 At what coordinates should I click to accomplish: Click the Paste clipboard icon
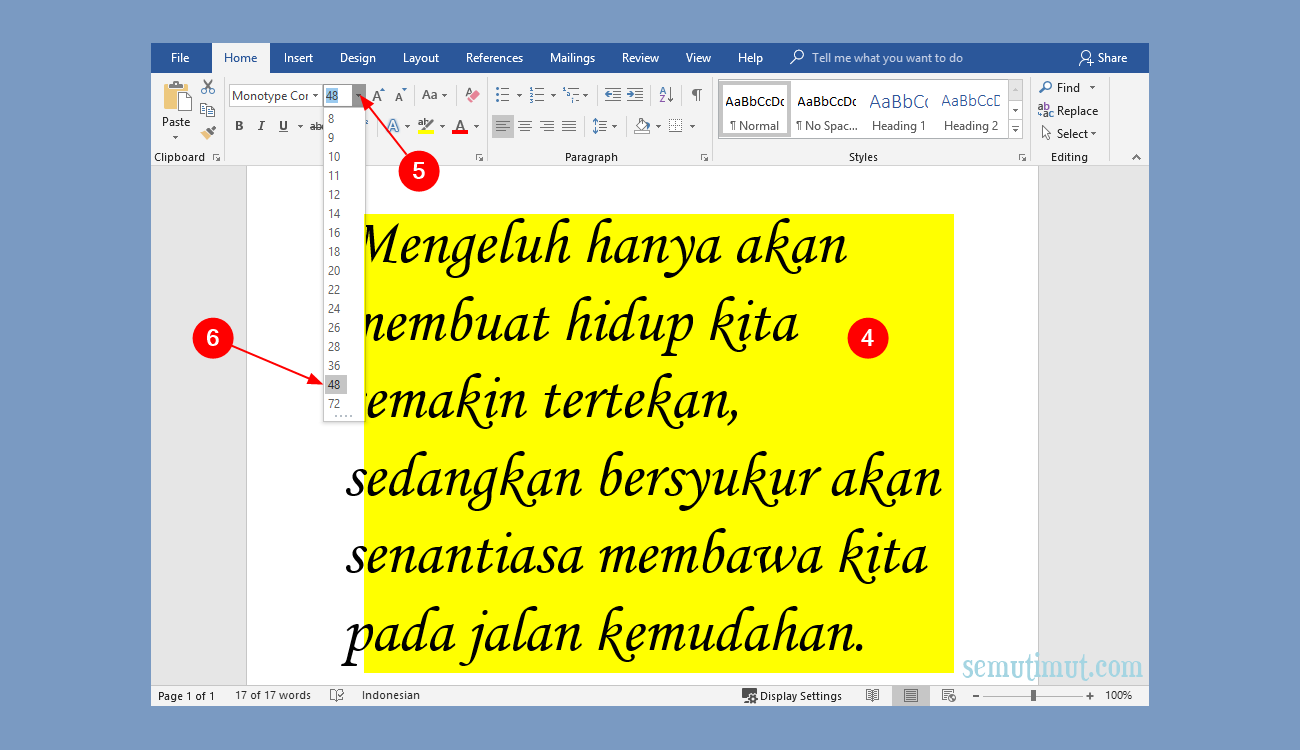click(176, 97)
